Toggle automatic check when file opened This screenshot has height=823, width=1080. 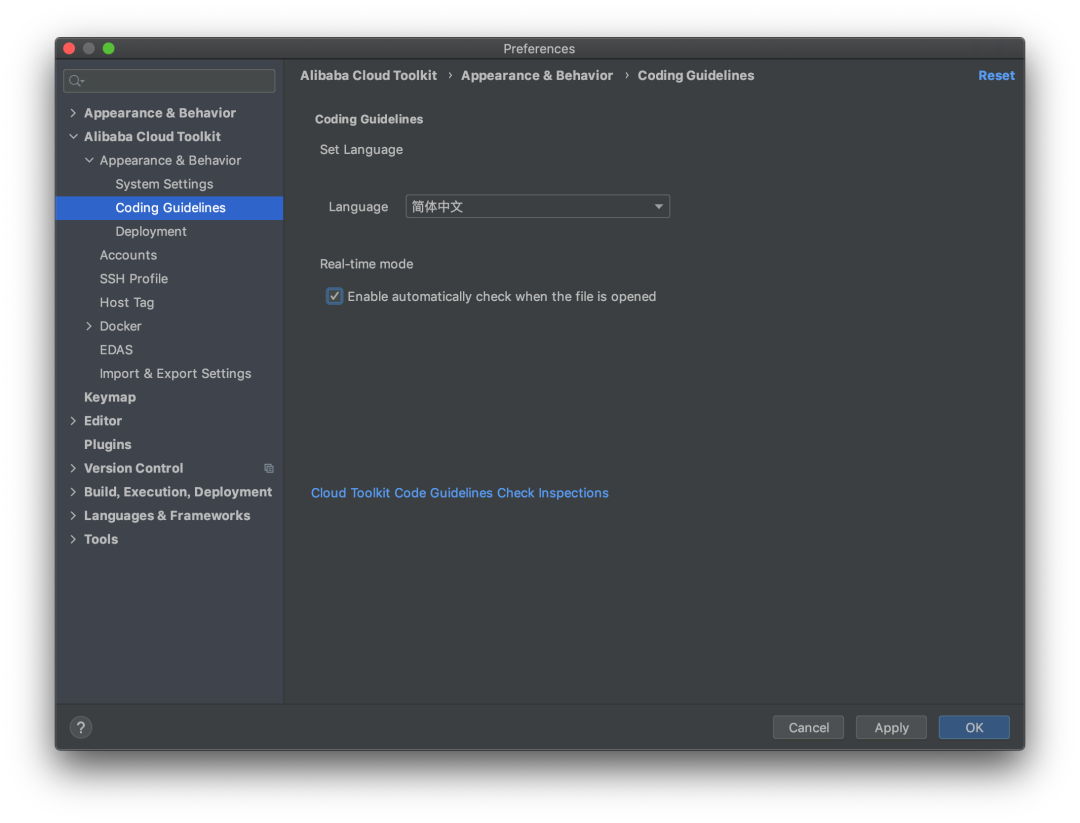tap(335, 297)
